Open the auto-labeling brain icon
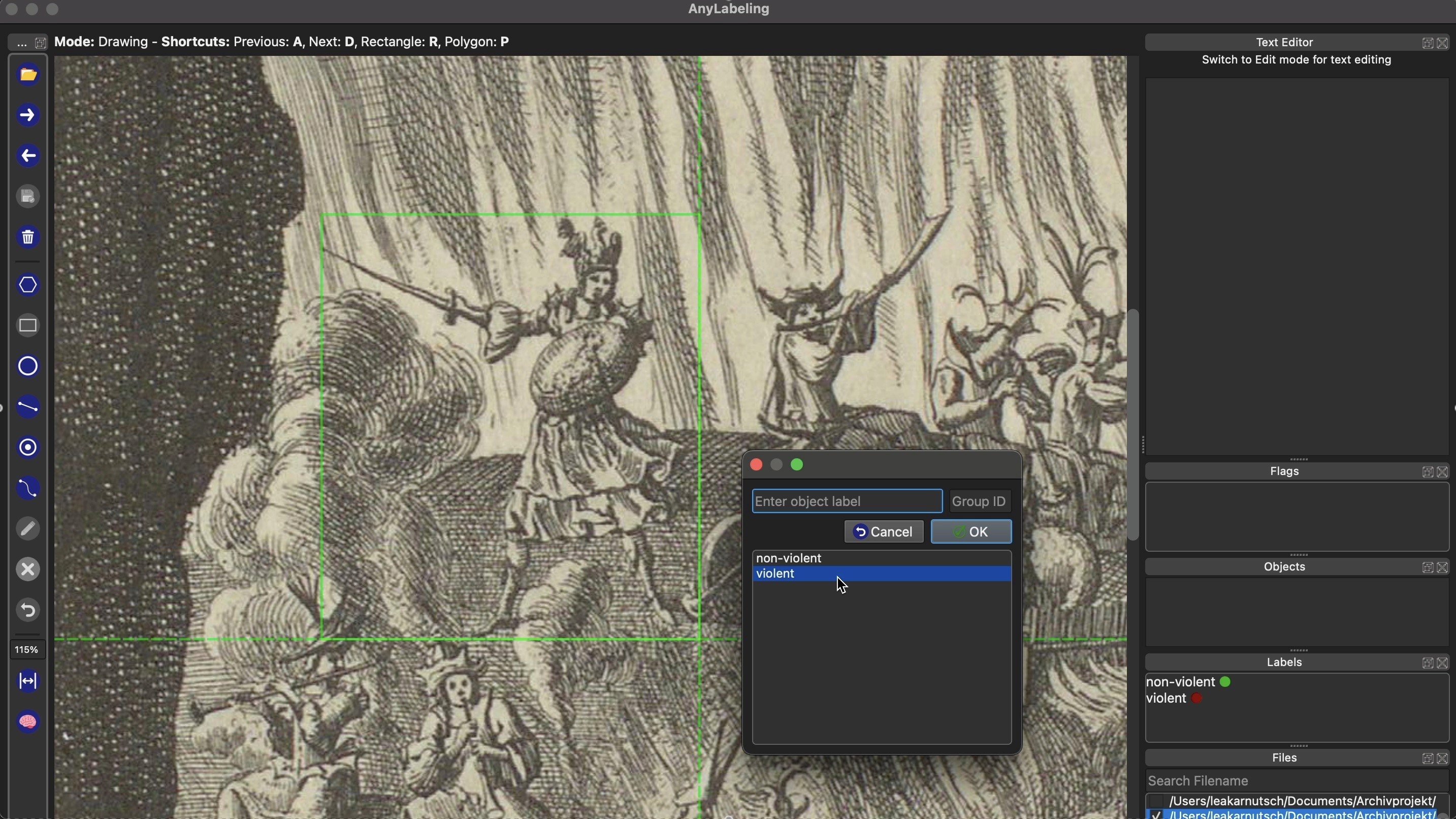Screen dimensions: 1456x819 28,722
